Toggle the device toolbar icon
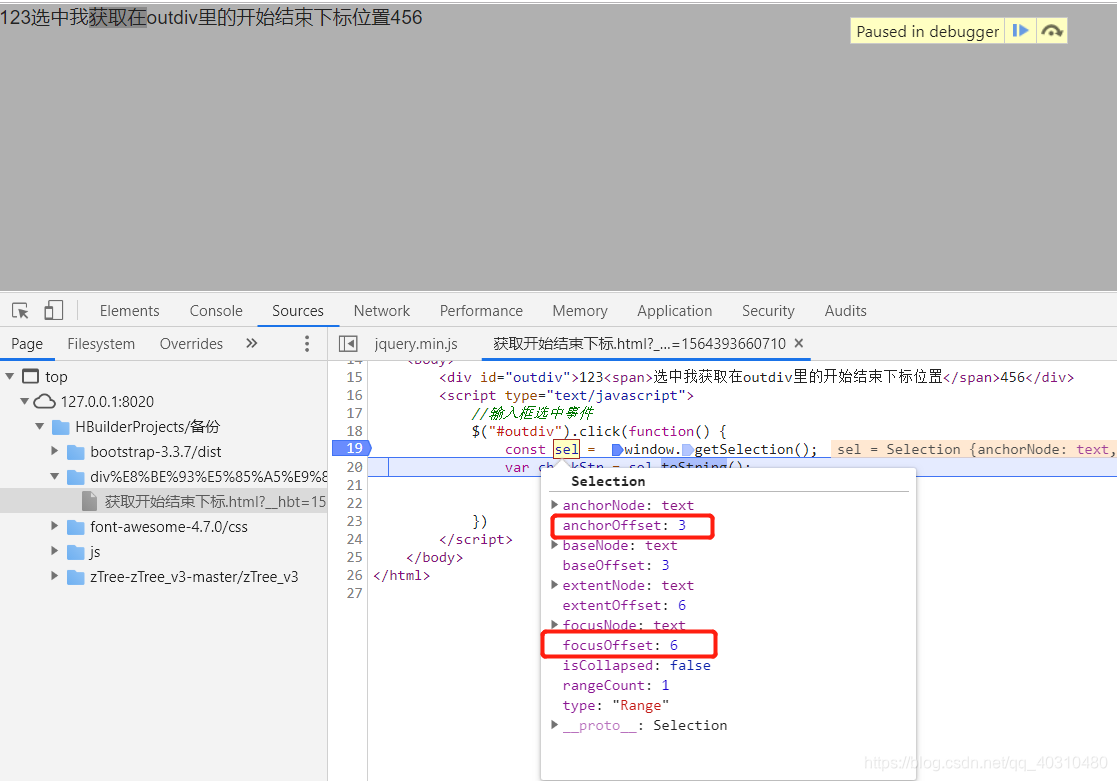Viewport: 1117px width, 781px height. (53, 310)
